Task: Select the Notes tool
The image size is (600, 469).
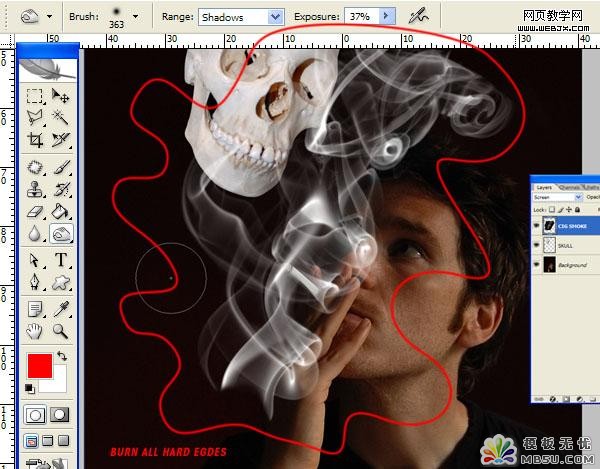Action: [34, 309]
